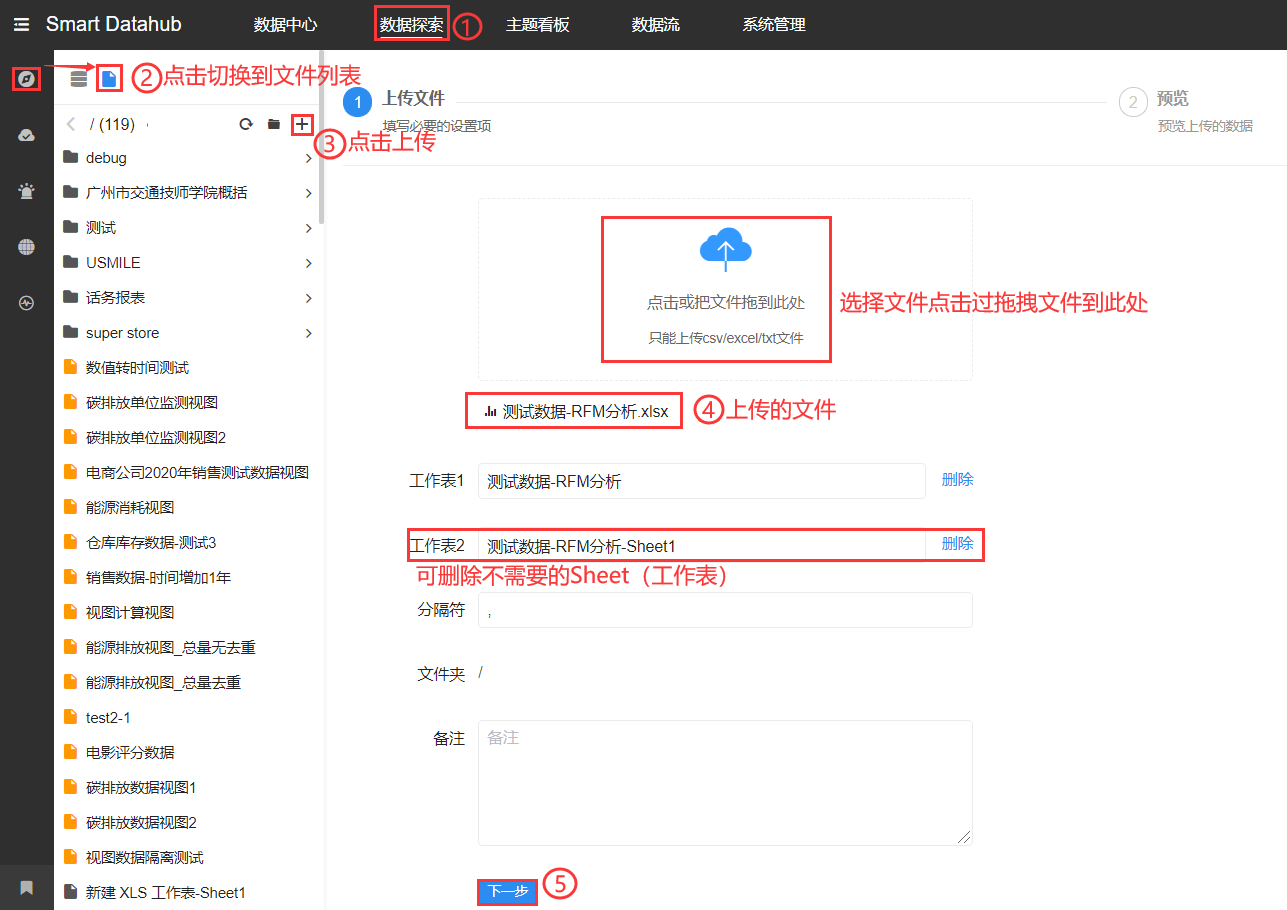Click the / (119) path label
The height and width of the screenshot is (910, 1287).
[112, 124]
